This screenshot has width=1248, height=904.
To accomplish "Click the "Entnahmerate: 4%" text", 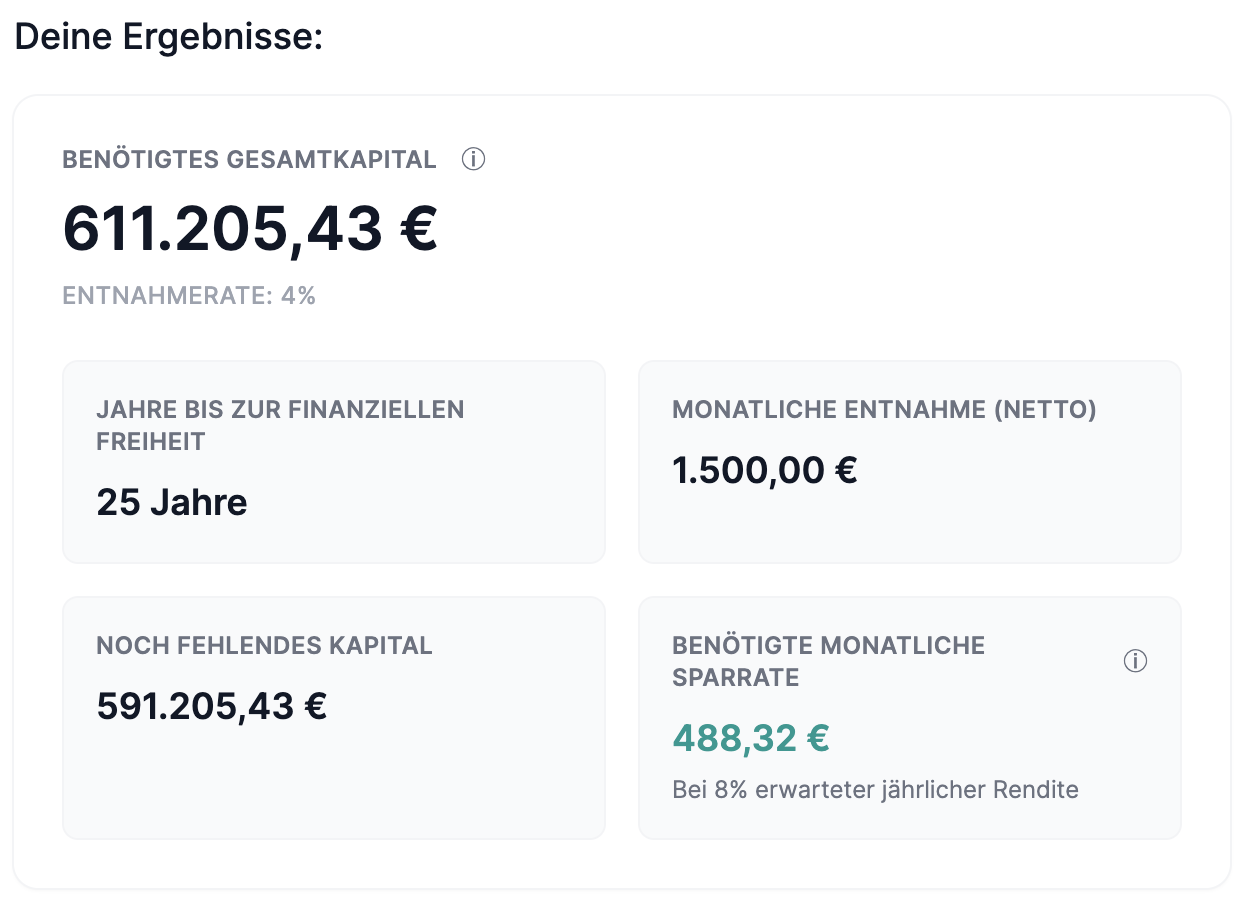I will tap(189, 296).
